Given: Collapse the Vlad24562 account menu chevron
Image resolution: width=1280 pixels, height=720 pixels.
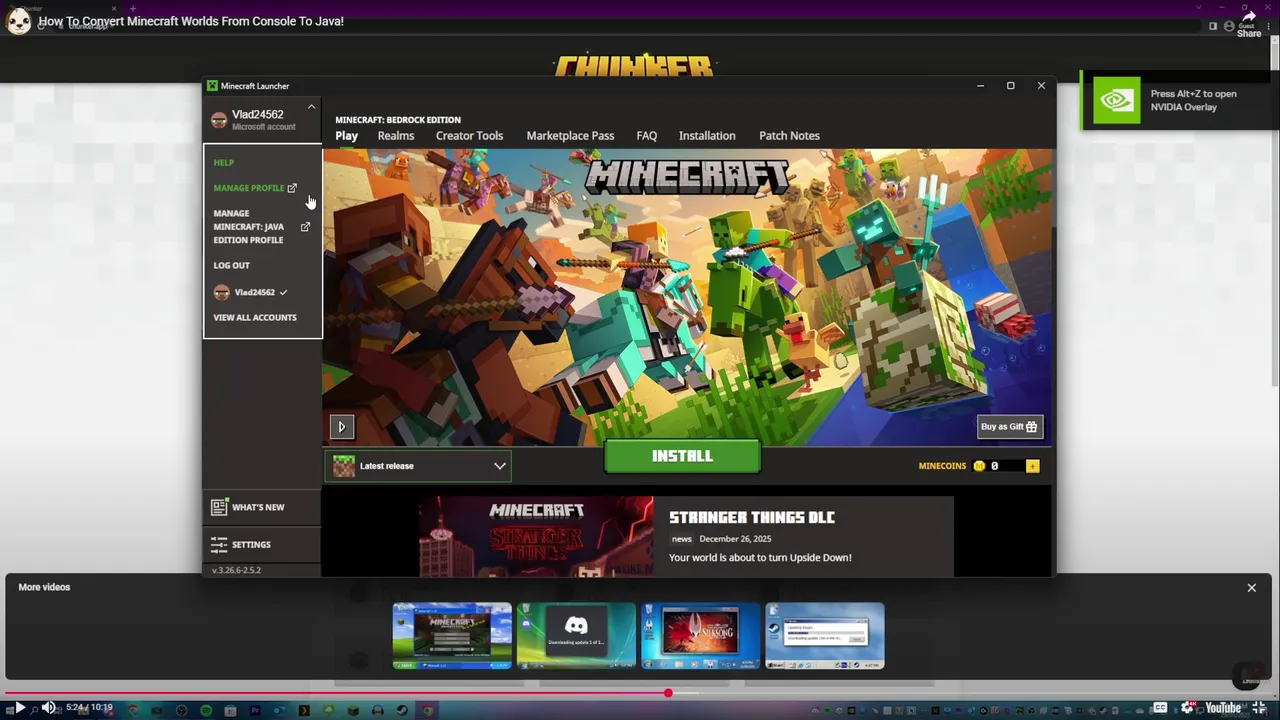Looking at the screenshot, I should [x=311, y=106].
